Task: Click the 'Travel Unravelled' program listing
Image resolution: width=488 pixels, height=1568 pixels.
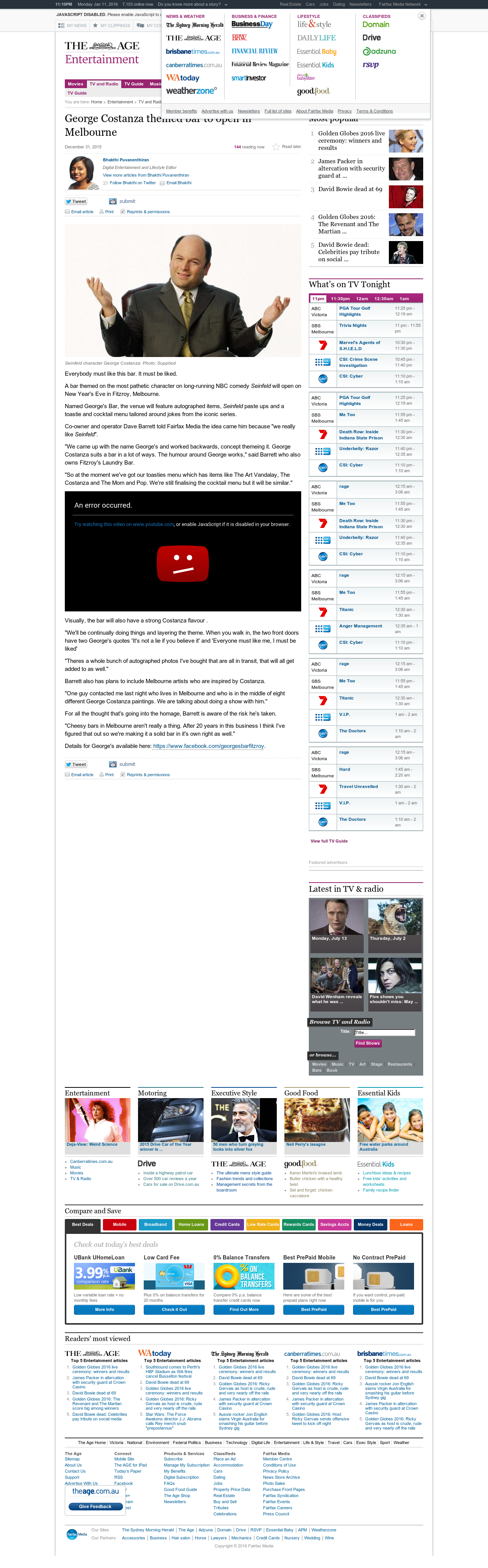Action: (358, 786)
